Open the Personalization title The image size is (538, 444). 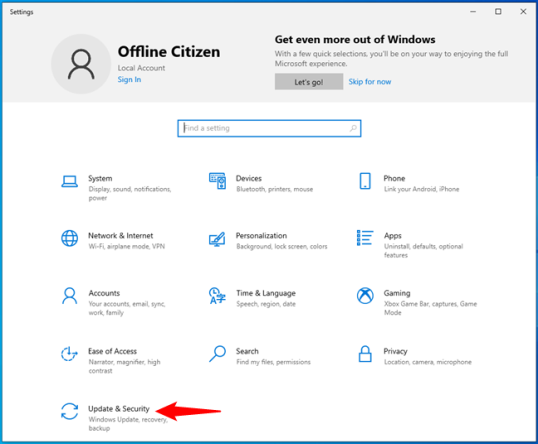(261, 235)
